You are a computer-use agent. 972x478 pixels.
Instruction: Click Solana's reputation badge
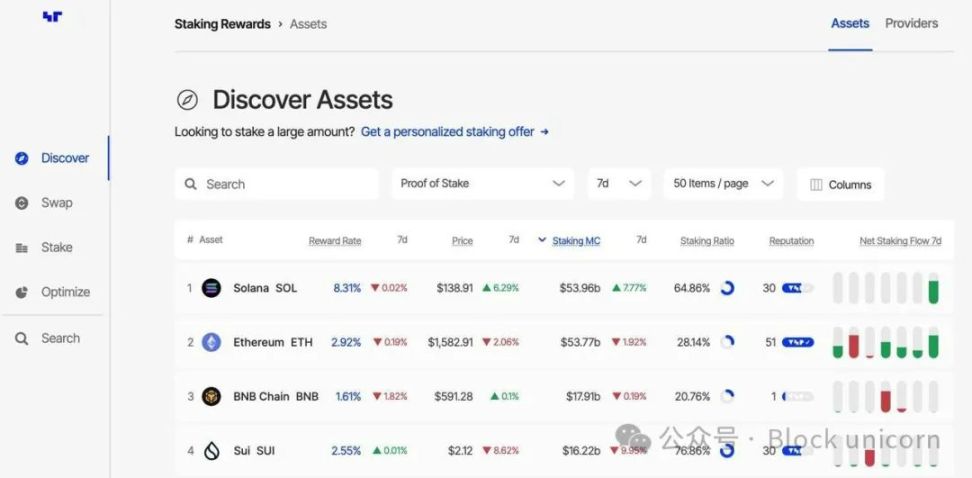(x=797, y=288)
